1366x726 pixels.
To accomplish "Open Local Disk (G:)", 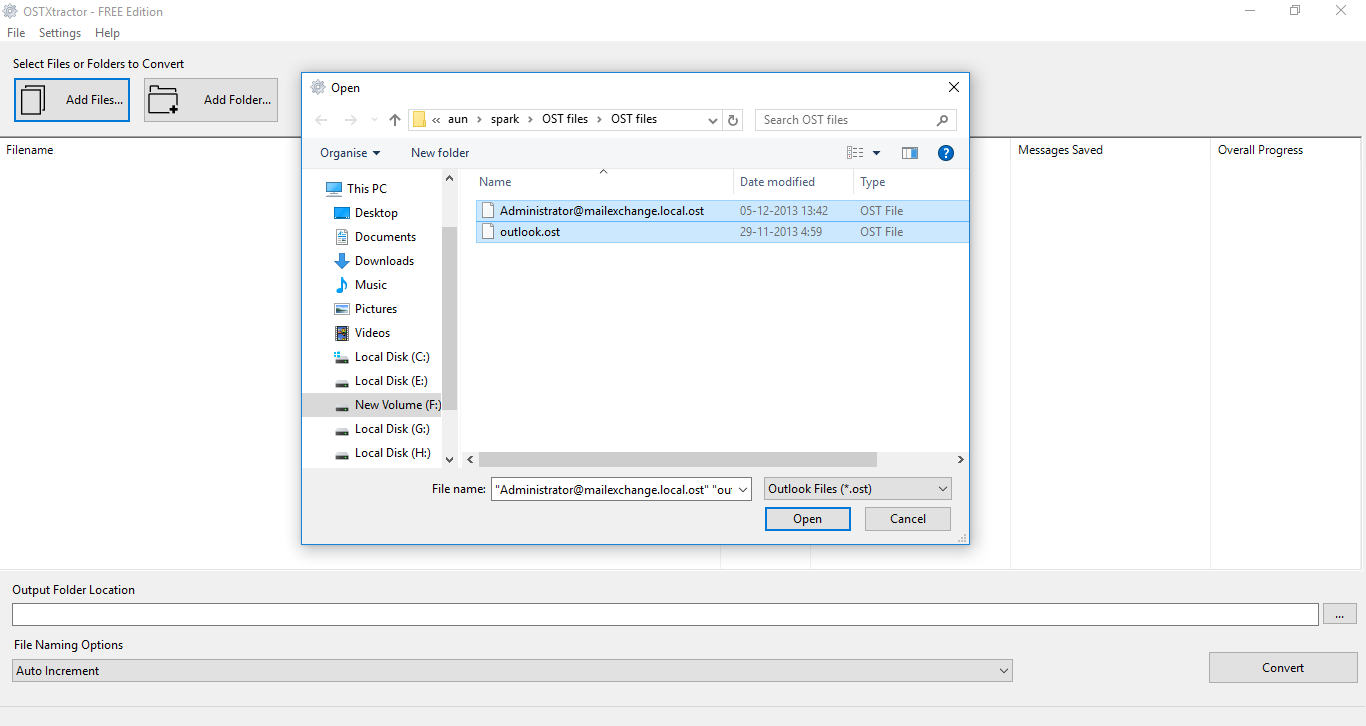I will tap(392, 429).
